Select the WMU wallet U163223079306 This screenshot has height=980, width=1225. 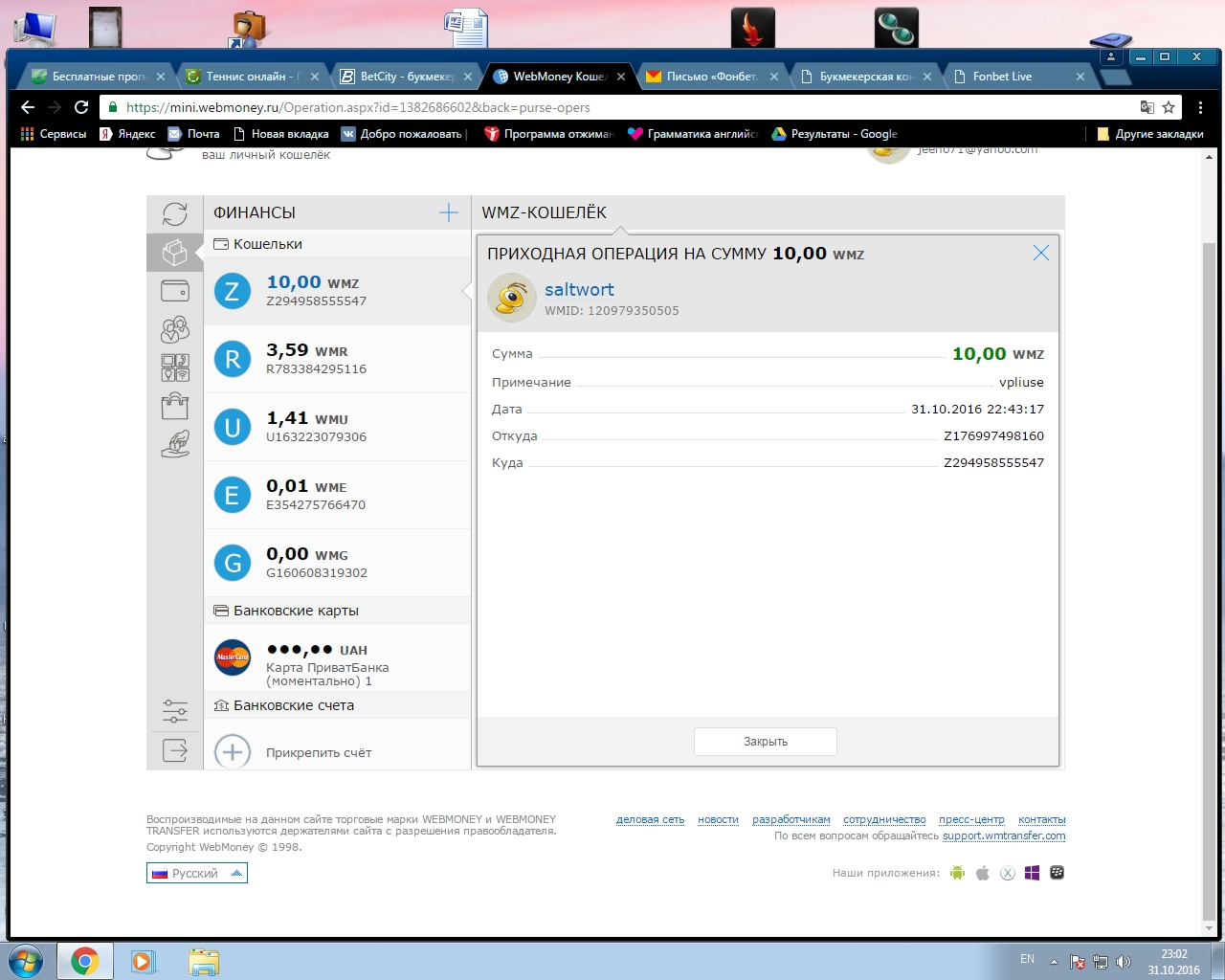(x=338, y=427)
